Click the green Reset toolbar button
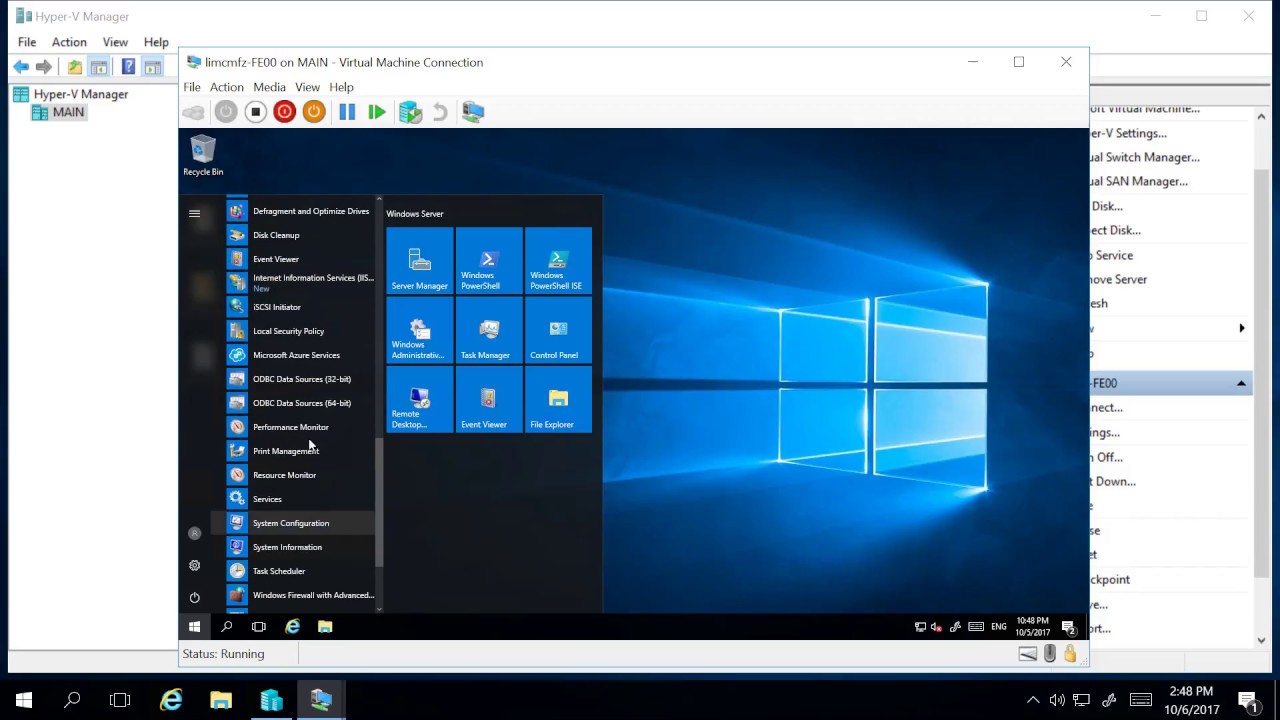The width and height of the screenshot is (1280, 720). [377, 112]
